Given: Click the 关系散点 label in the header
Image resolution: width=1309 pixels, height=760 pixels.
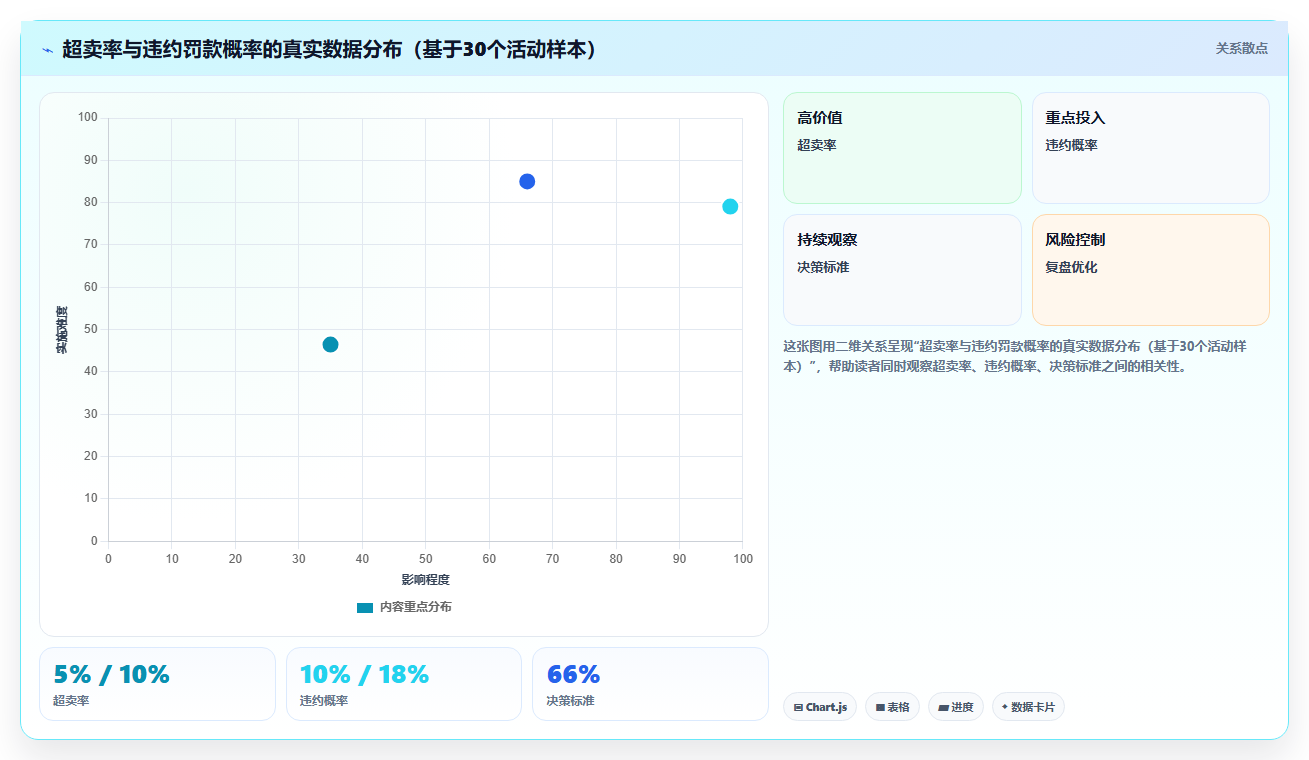Looking at the screenshot, I should [x=1241, y=48].
